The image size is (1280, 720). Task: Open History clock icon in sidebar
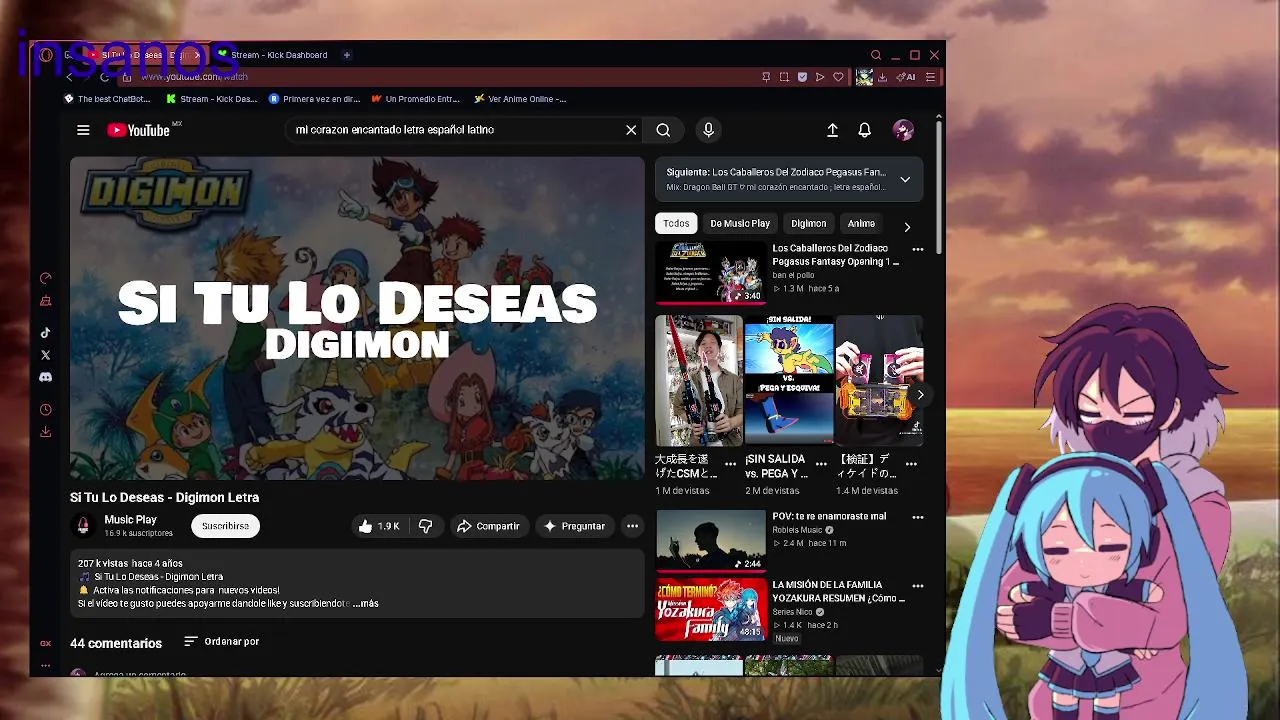pyautogui.click(x=45, y=410)
